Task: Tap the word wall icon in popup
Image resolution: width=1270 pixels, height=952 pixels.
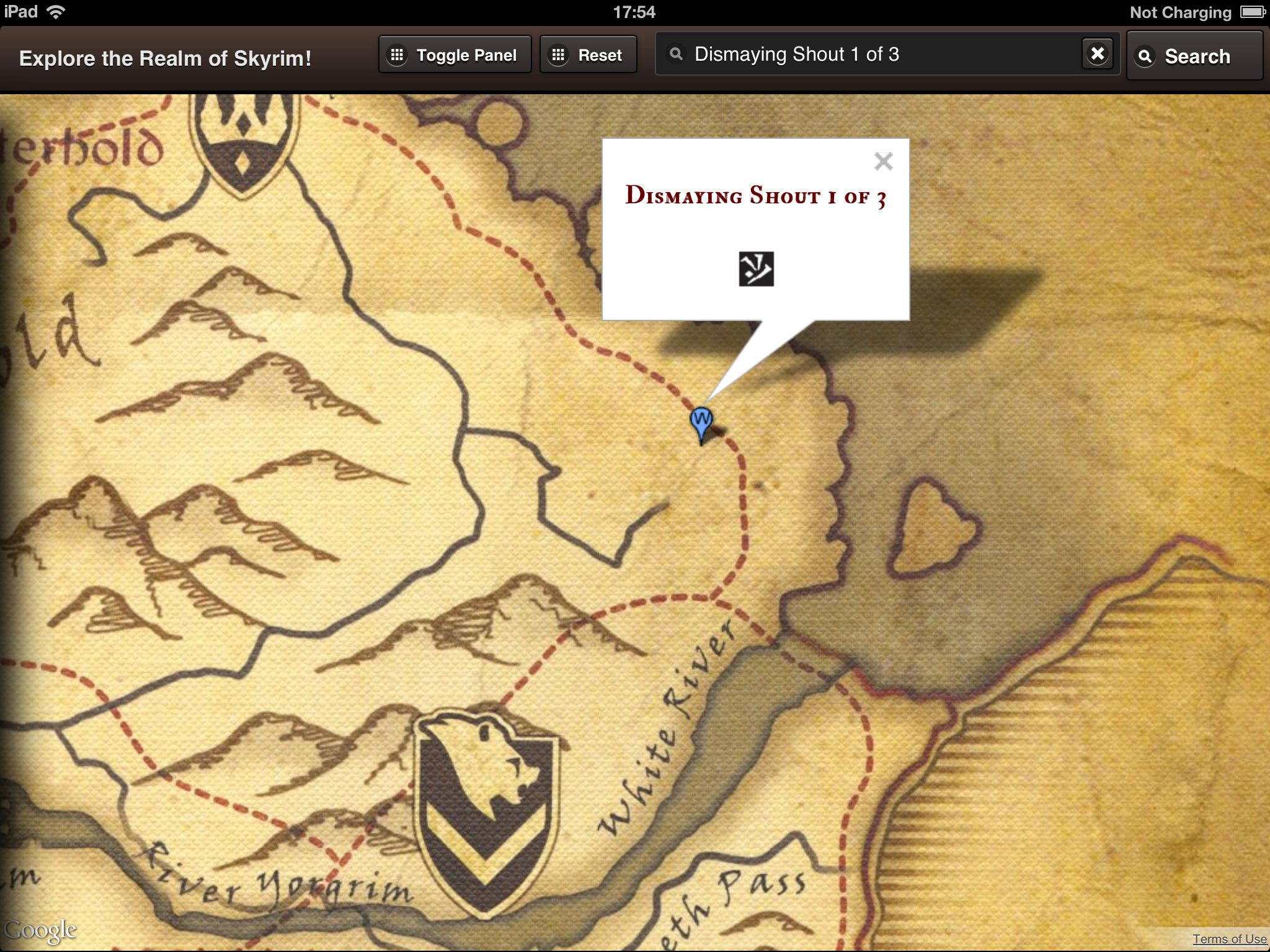Action: click(756, 269)
